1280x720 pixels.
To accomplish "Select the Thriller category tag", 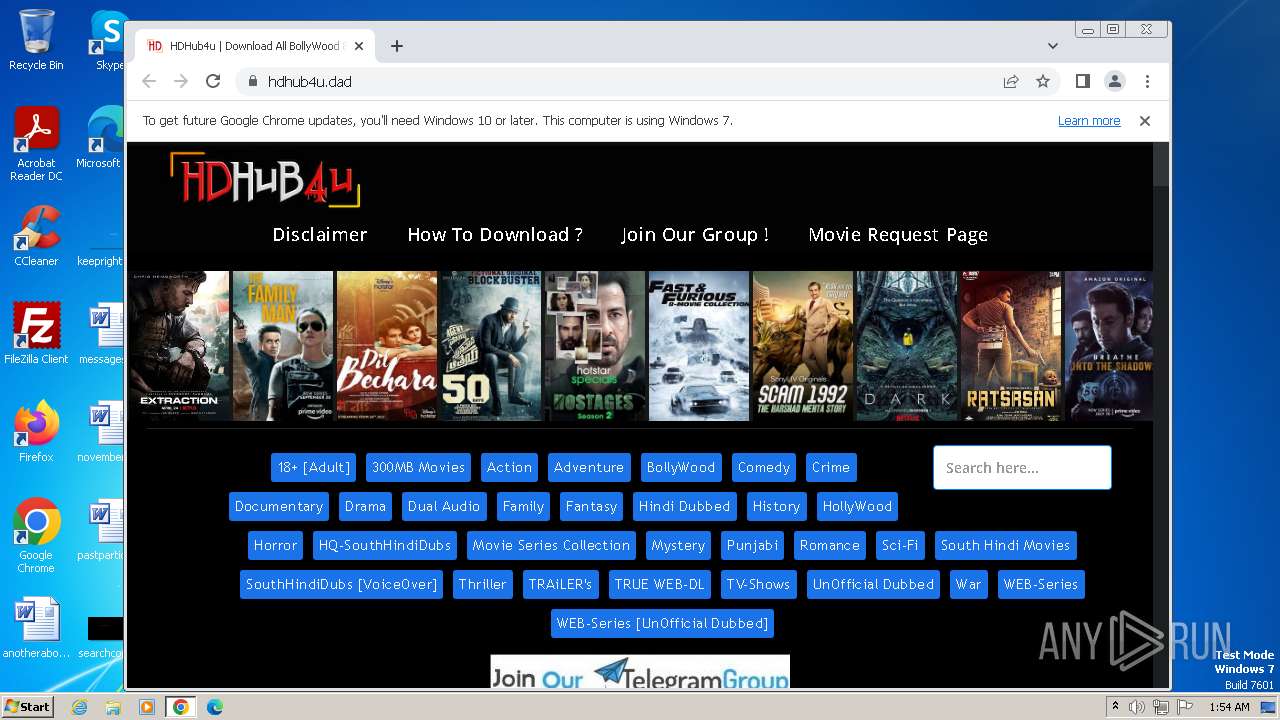I will pos(482,584).
